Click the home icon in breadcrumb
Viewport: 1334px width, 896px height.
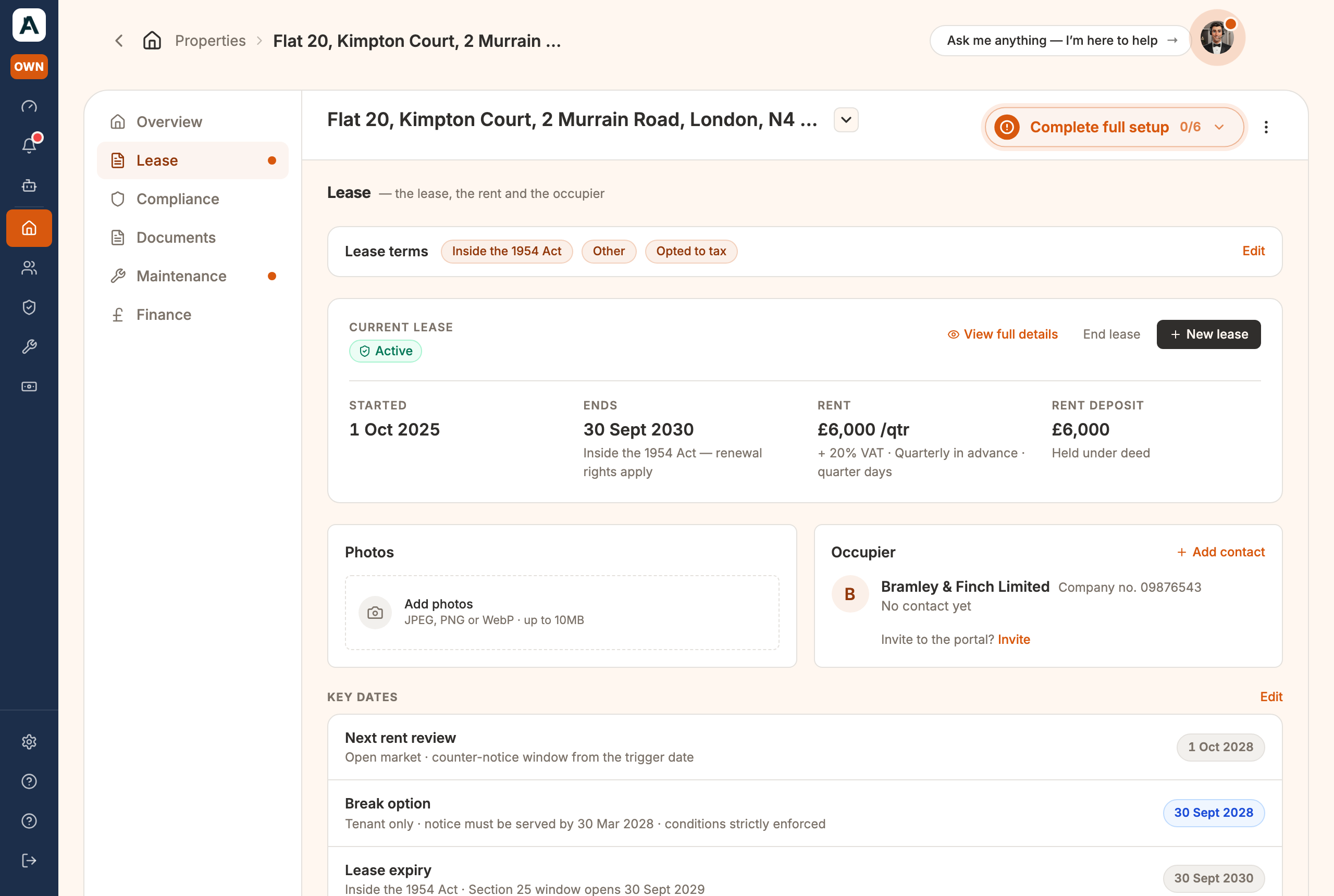pos(152,41)
